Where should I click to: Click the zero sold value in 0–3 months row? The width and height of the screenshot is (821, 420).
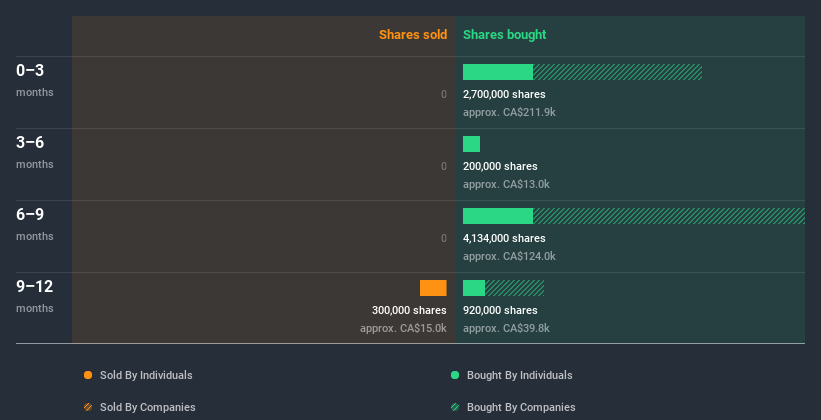coord(444,94)
